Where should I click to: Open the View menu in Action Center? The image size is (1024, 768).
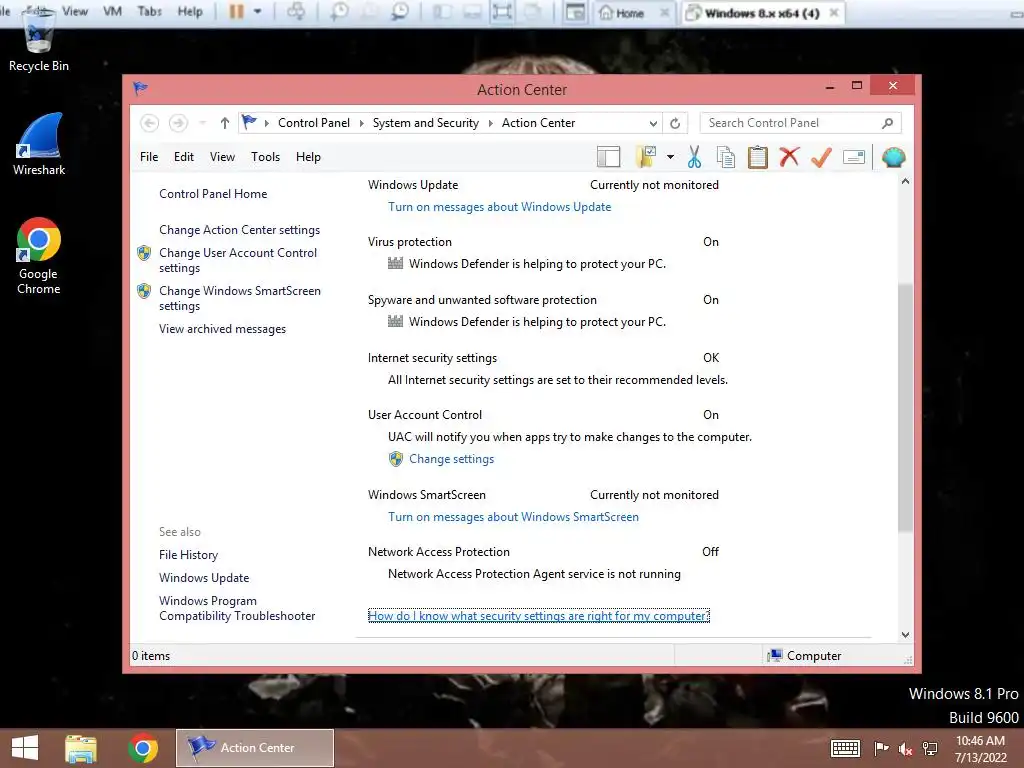(x=222, y=157)
